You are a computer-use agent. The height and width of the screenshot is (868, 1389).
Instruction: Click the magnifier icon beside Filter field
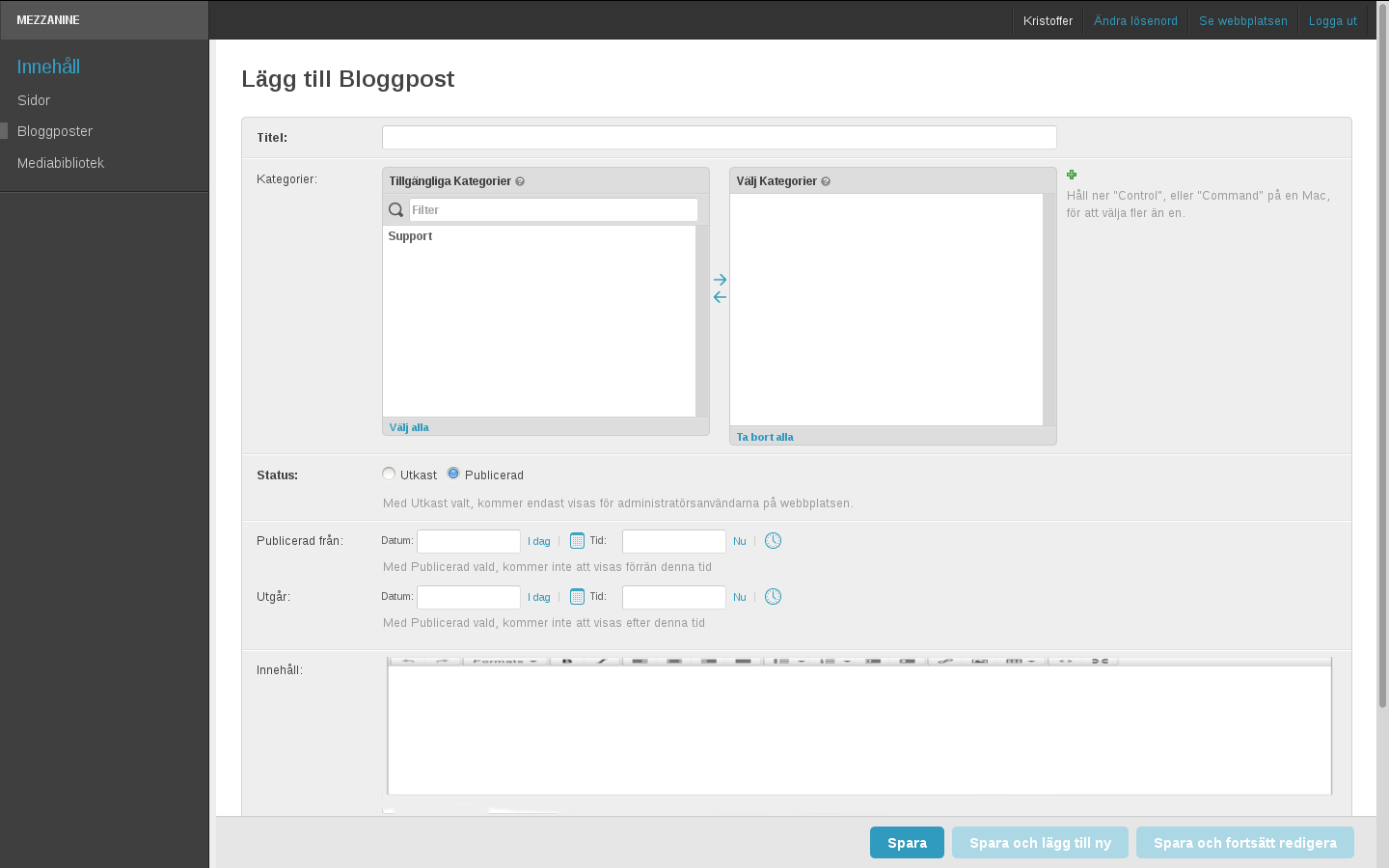pyautogui.click(x=395, y=209)
